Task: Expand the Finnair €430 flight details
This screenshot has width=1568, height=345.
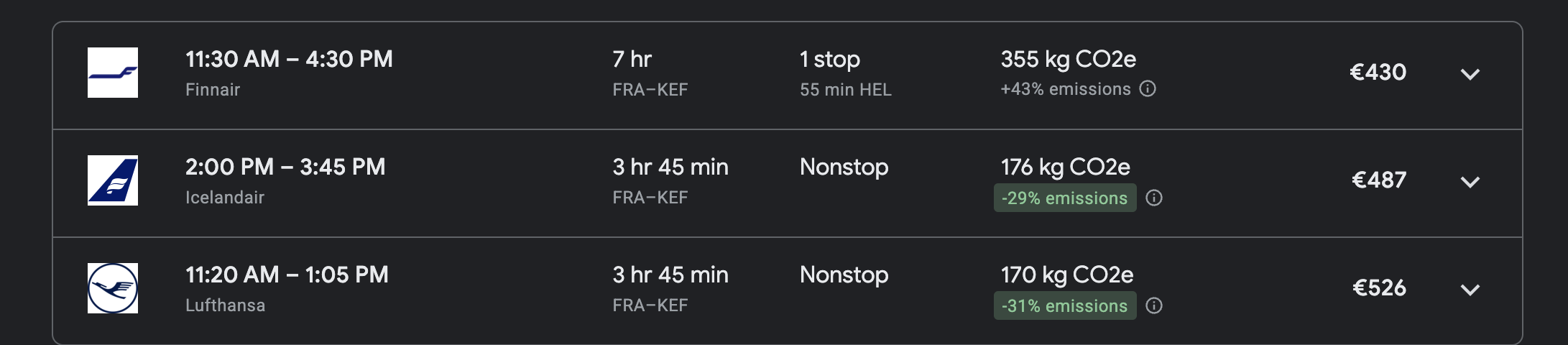Action: coord(1470,74)
